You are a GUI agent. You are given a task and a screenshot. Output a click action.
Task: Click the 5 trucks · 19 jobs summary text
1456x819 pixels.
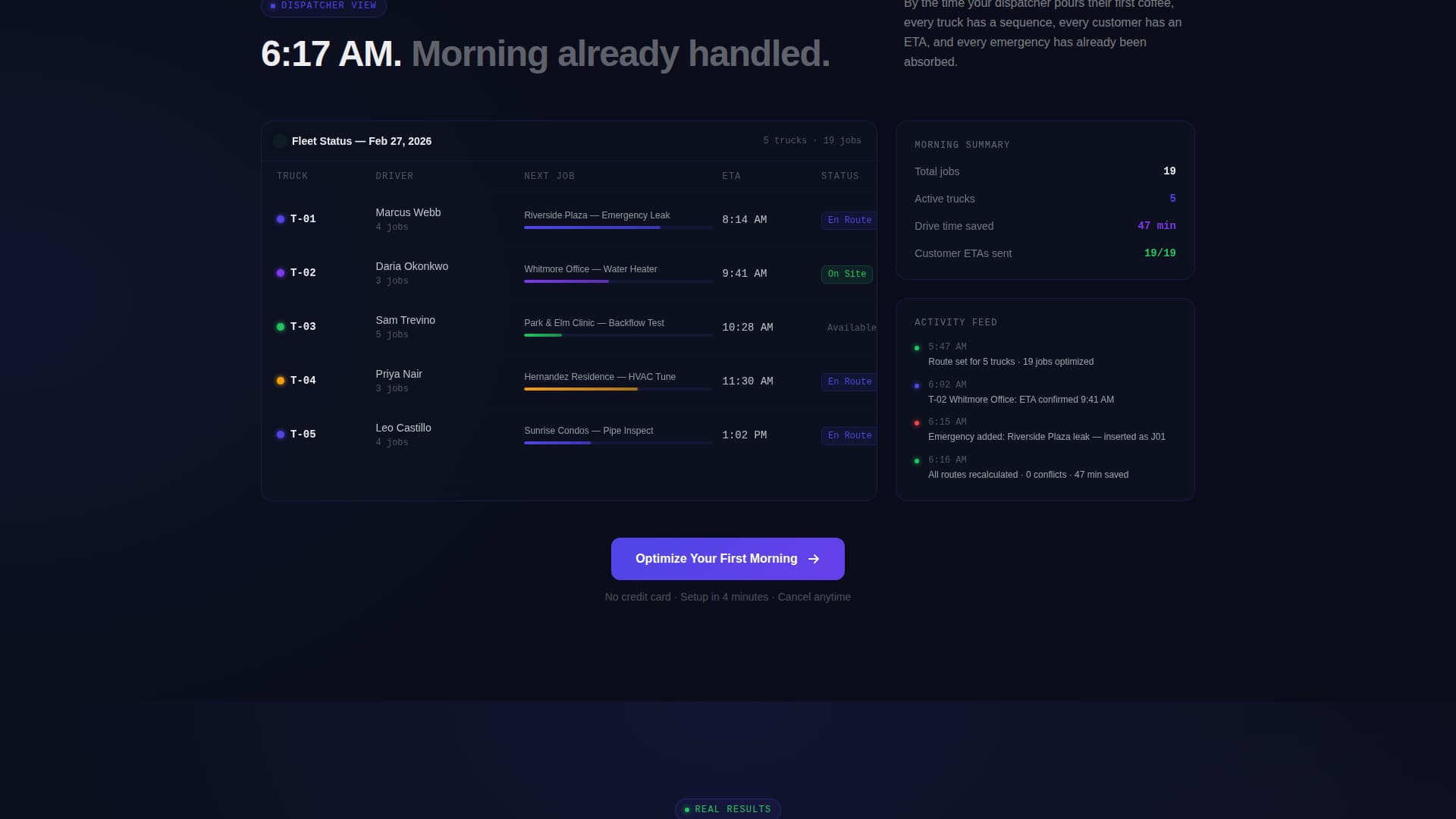[812, 141]
